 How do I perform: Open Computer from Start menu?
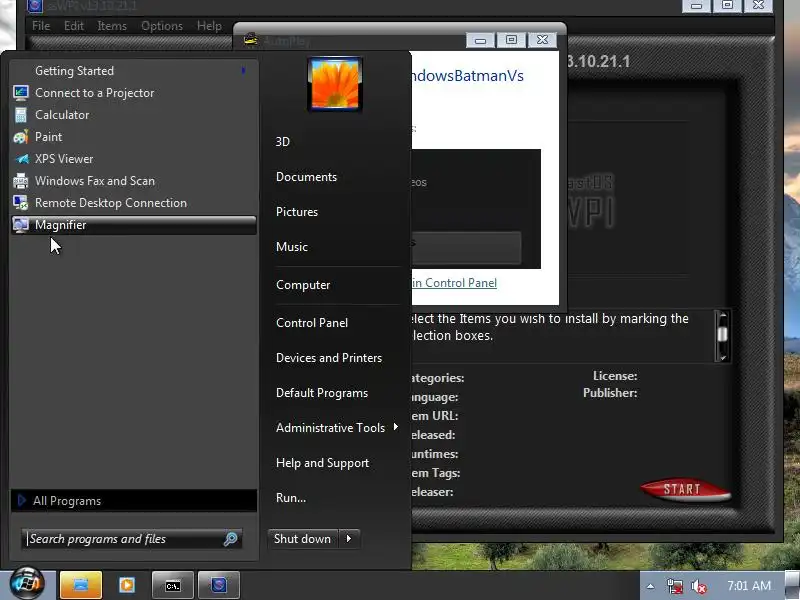pos(303,285)
